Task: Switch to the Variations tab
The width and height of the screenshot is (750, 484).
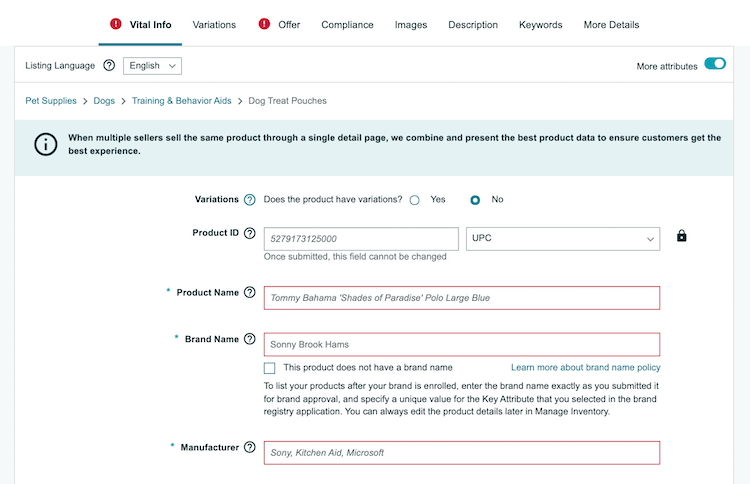Action: point(214,24)
